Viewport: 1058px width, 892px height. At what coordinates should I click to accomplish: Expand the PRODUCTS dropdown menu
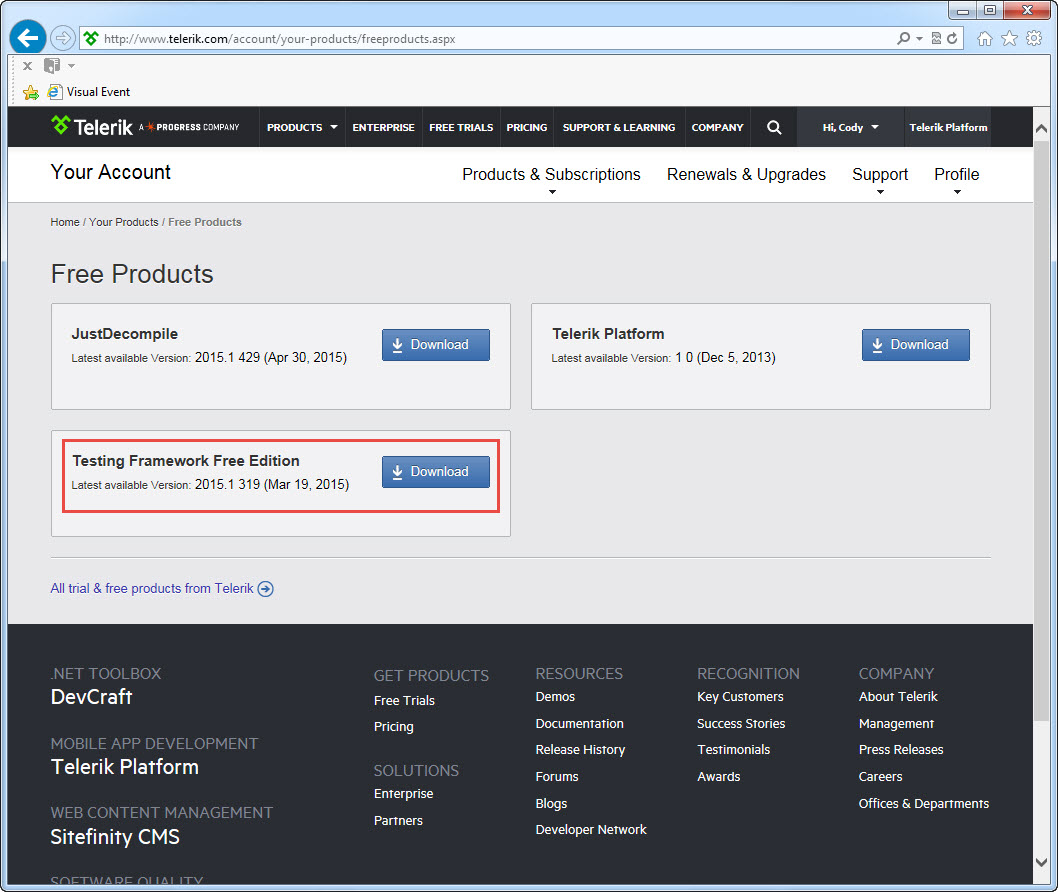click(x=302, y=127)
